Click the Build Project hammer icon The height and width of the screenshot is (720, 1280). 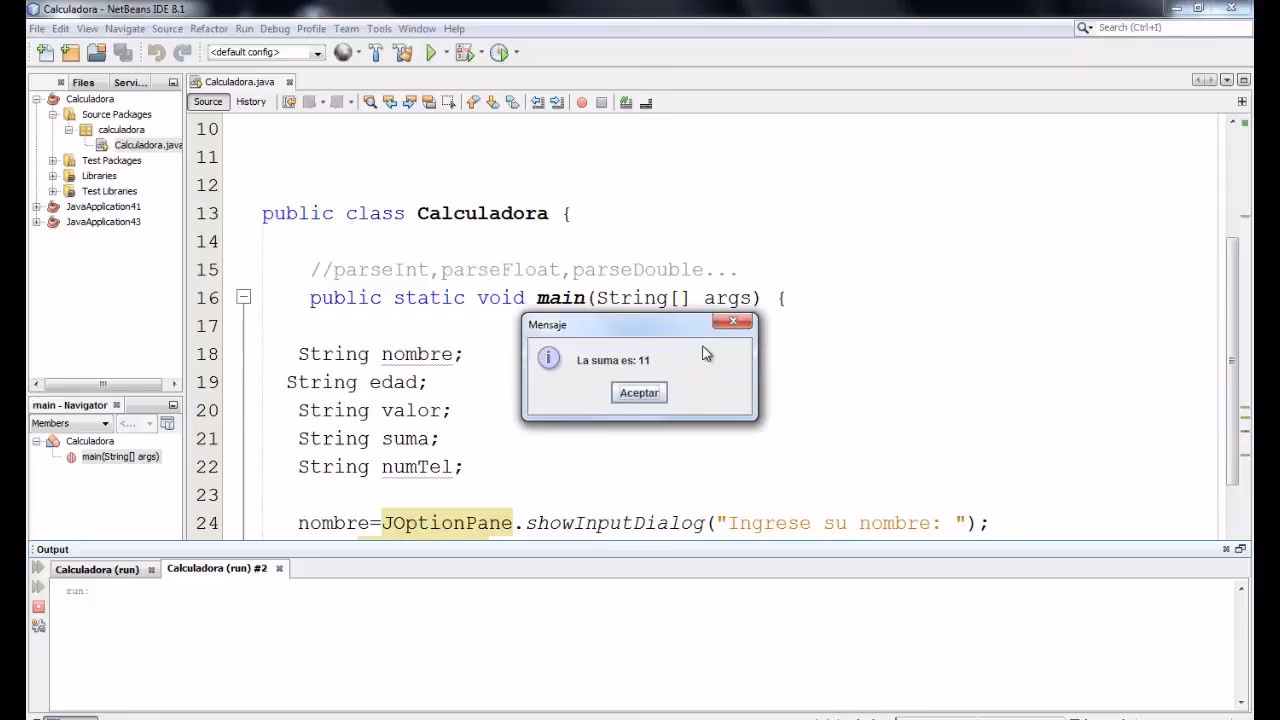tap(376, 53)
